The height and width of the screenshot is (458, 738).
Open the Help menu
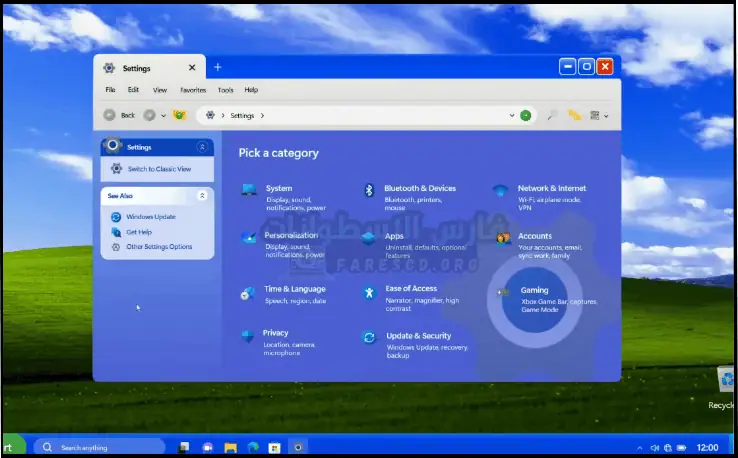[x=251, y=89]
